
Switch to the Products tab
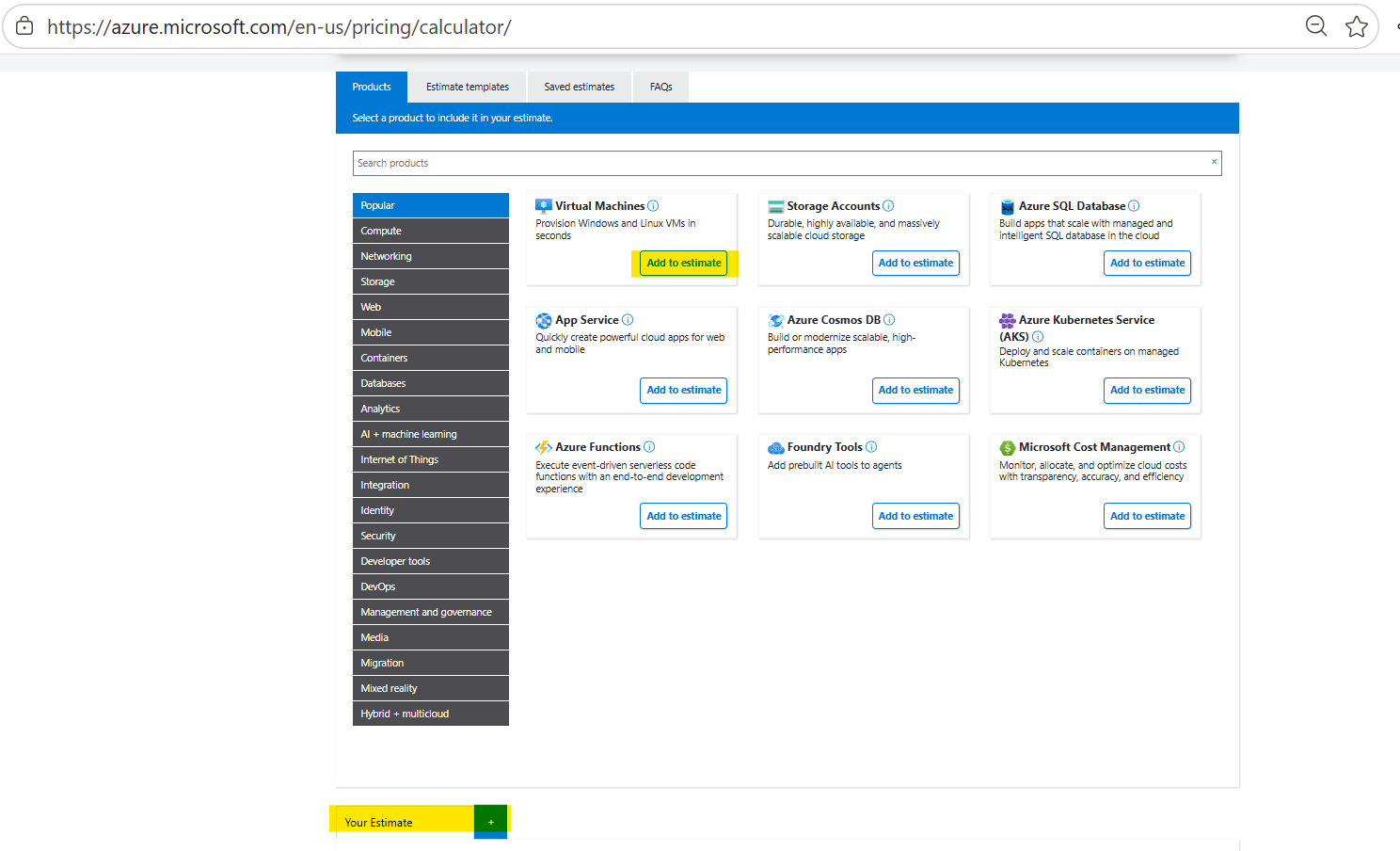pos(372,87)
